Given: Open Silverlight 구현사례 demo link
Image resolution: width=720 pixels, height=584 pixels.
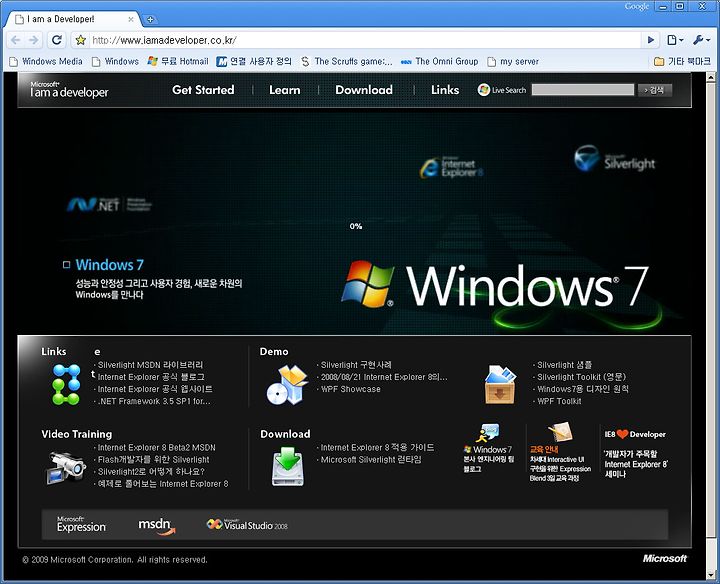Looking at the screenshot, I should [356, 365].
